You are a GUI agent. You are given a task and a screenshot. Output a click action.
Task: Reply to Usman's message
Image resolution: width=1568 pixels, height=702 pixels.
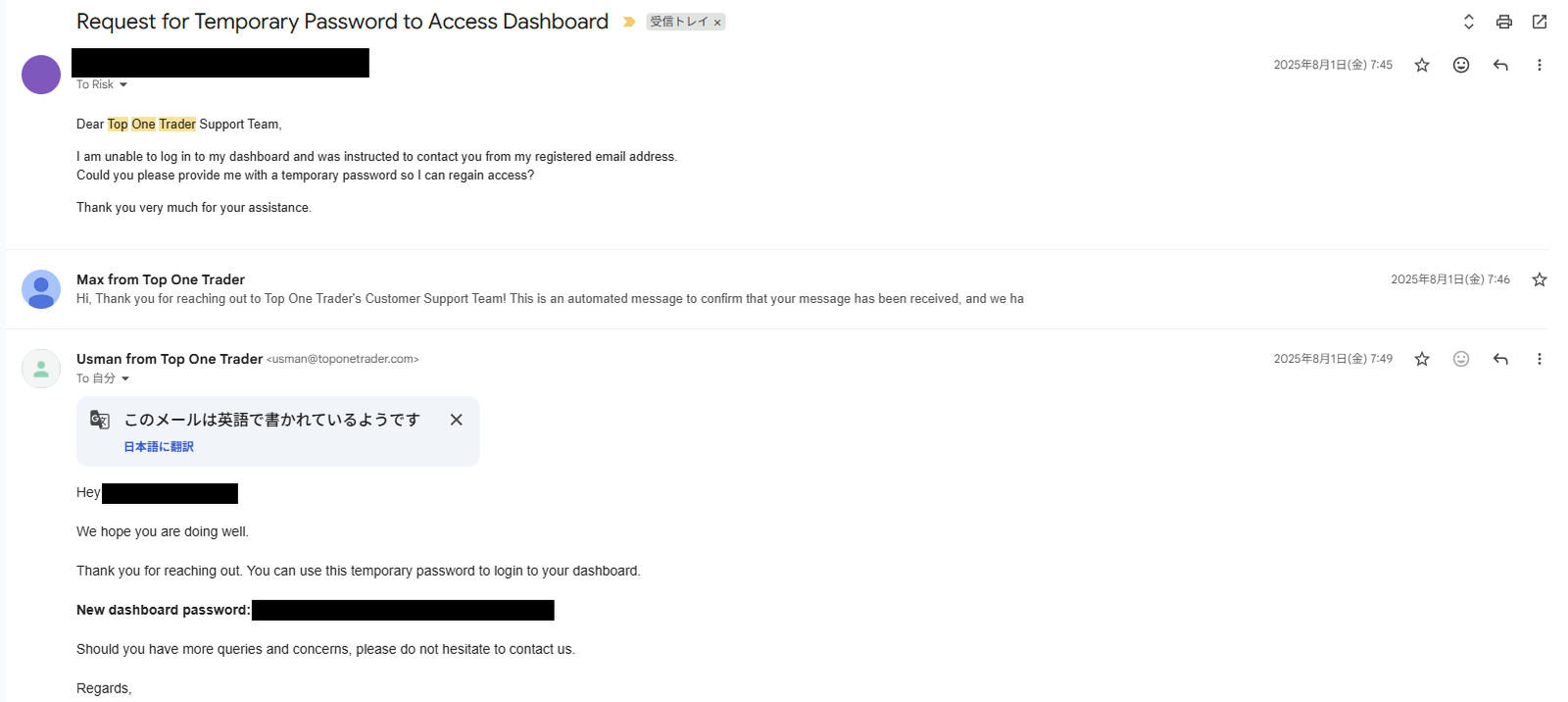pos(1499,359)
